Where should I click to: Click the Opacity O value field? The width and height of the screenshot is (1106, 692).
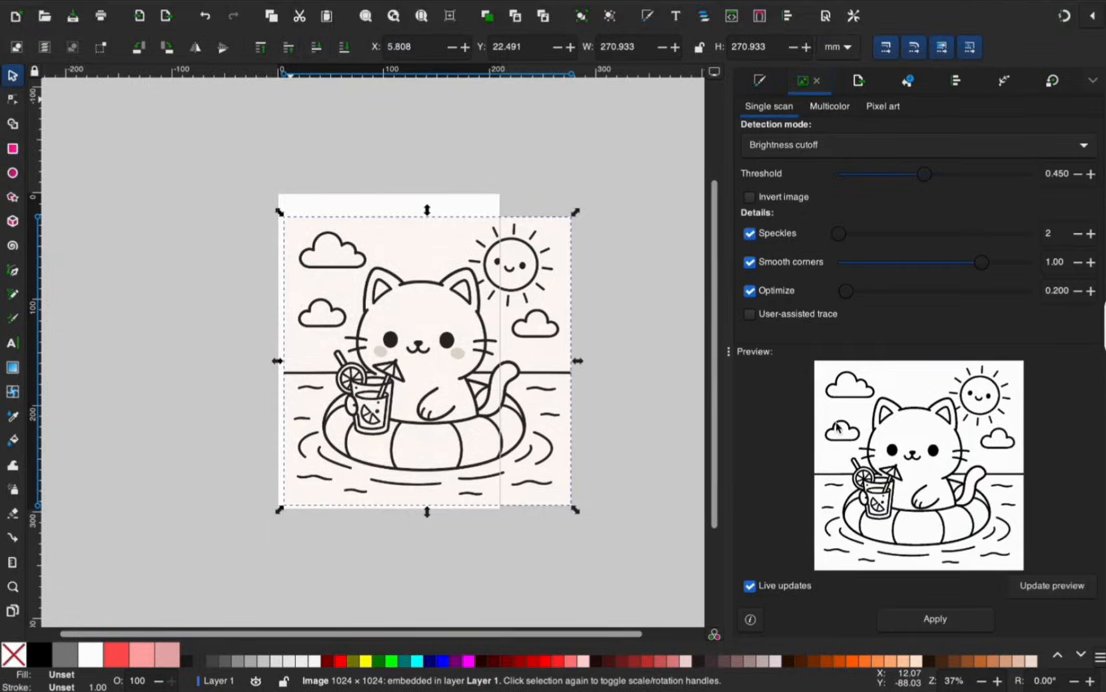click(x=138, y=681)
